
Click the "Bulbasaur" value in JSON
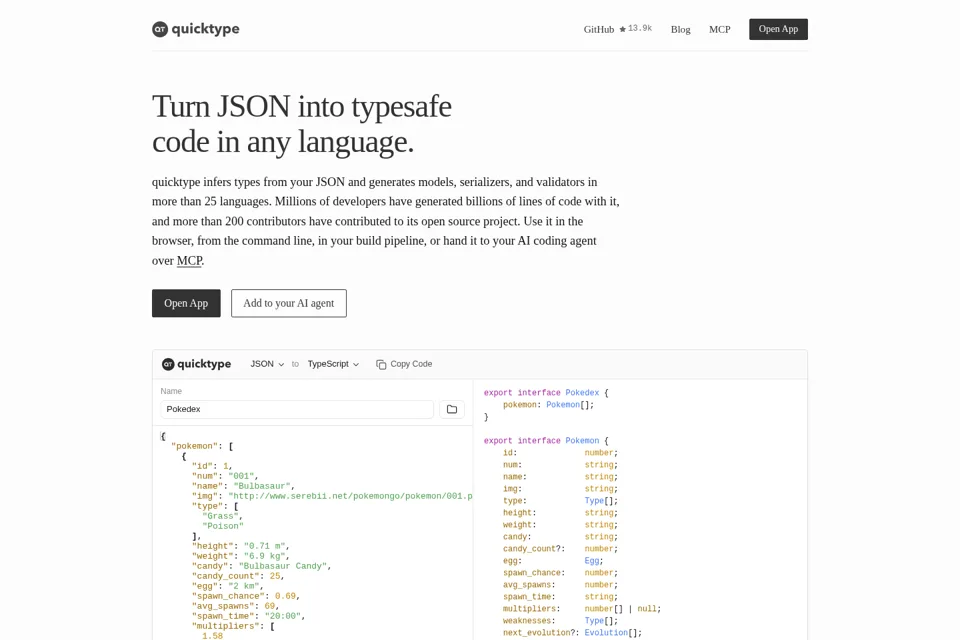point(262,486)
